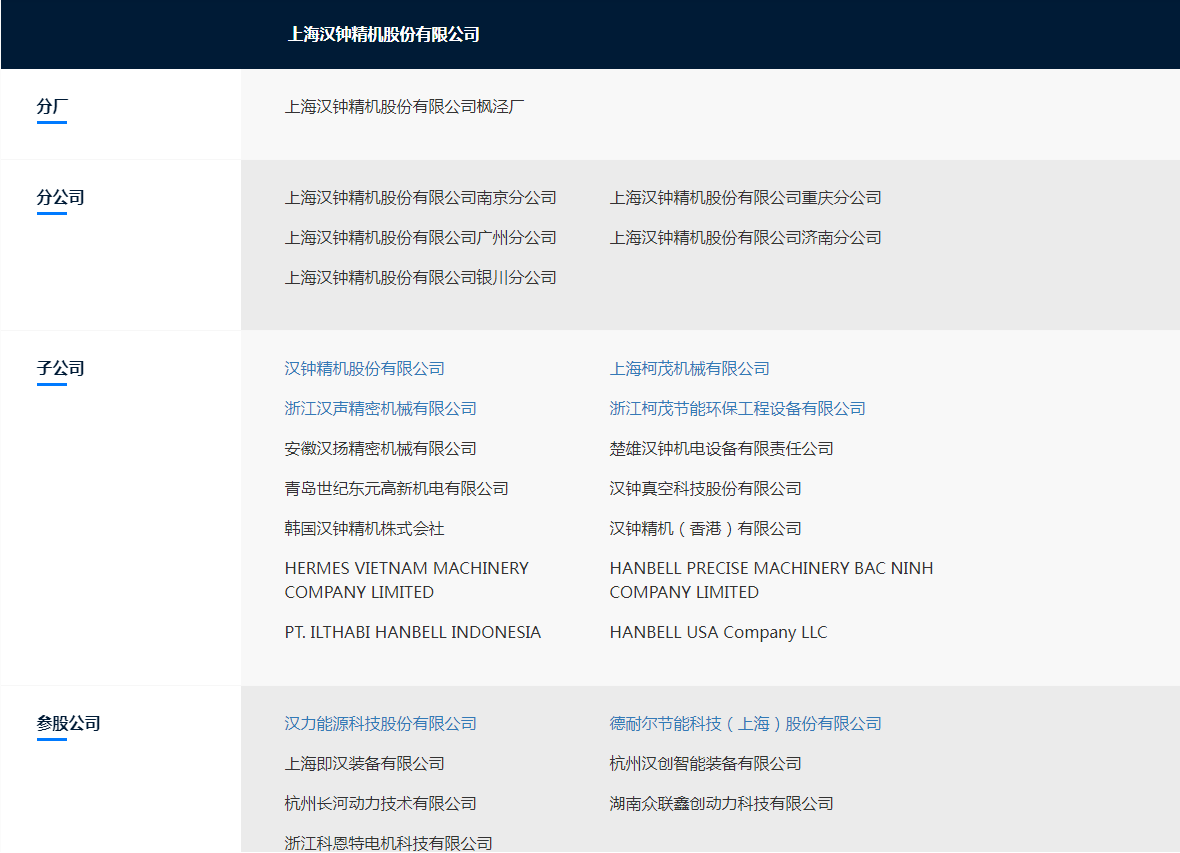The width and height of the screenshot is (1180, 853).
Task: Click 浙江科恩特电机科技有限公司 entry
Action: tap(388, 843)
